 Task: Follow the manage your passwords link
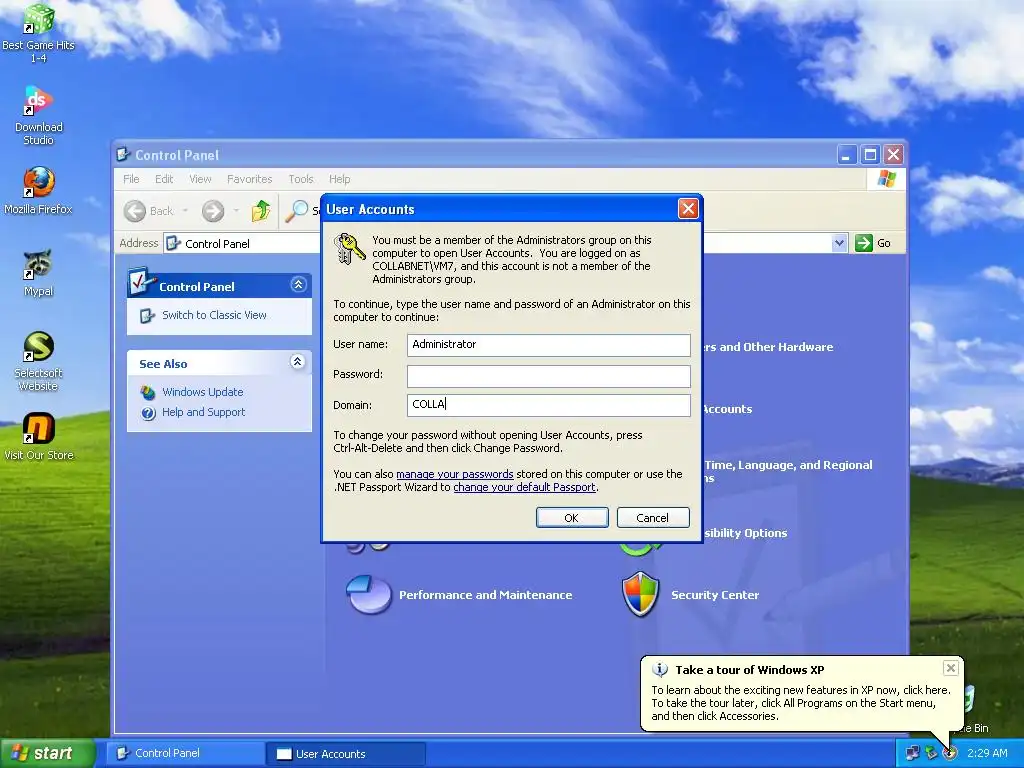(455, 474)
